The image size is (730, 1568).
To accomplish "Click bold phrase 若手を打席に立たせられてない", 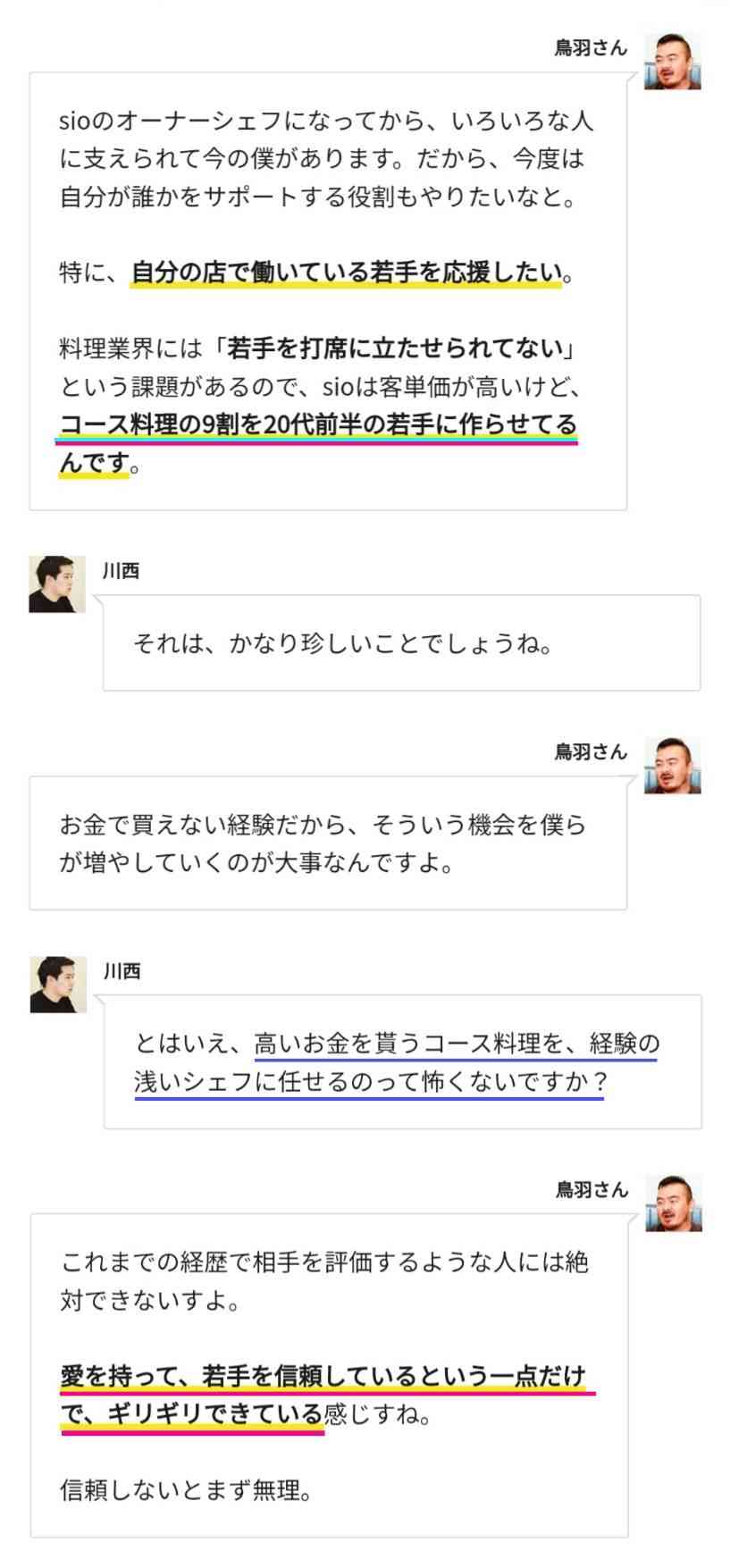I will point(395,348).
